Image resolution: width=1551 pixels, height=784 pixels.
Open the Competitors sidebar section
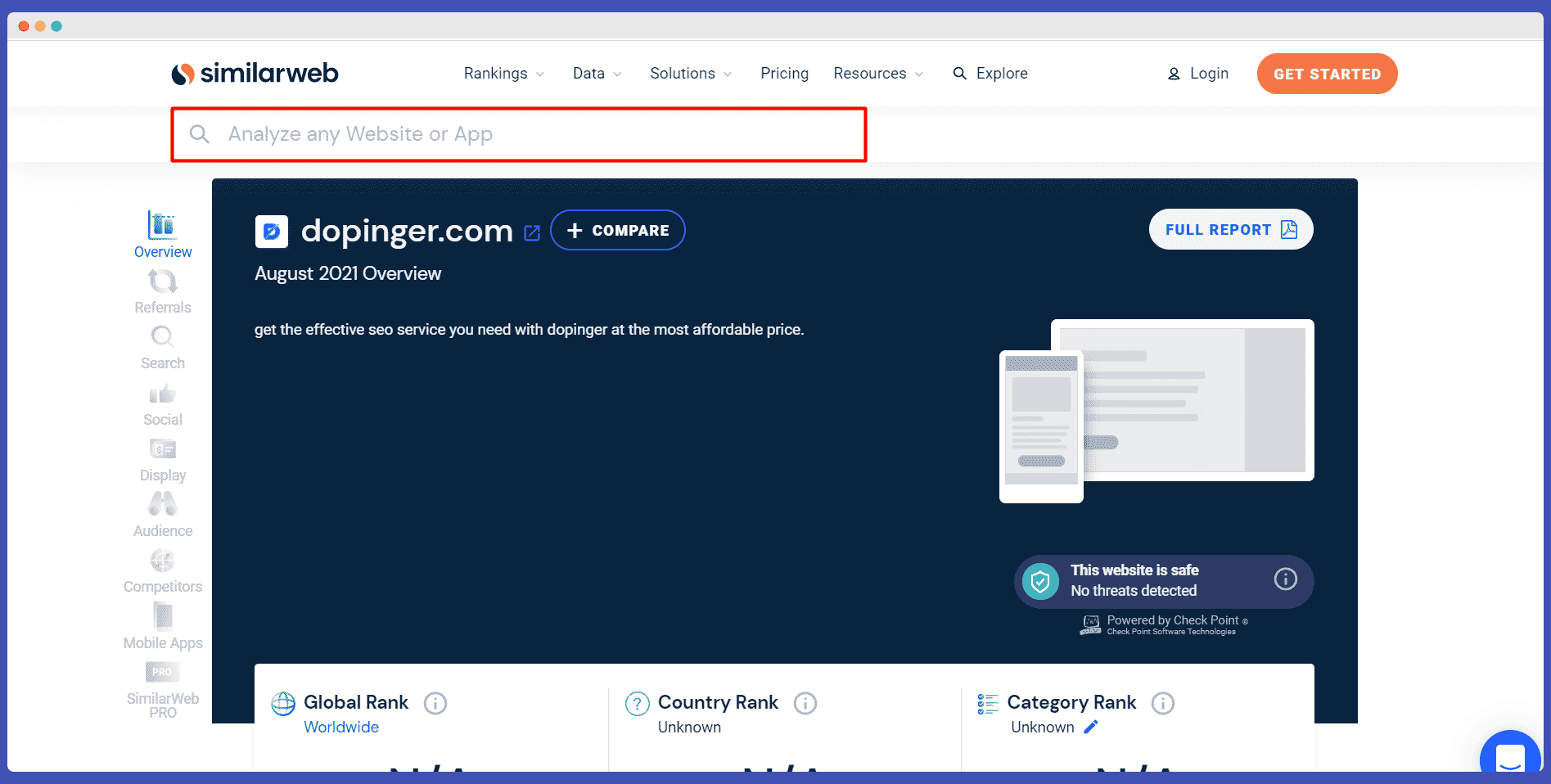click(163, 571)
